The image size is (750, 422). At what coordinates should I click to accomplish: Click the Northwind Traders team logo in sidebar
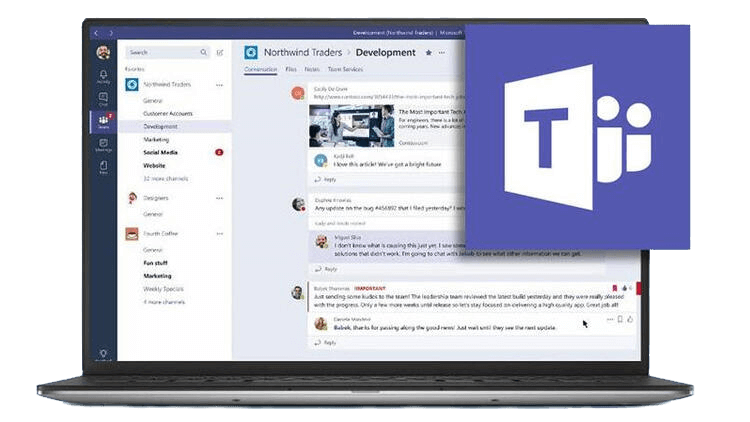pyautogui.click(x=132, y=85)
